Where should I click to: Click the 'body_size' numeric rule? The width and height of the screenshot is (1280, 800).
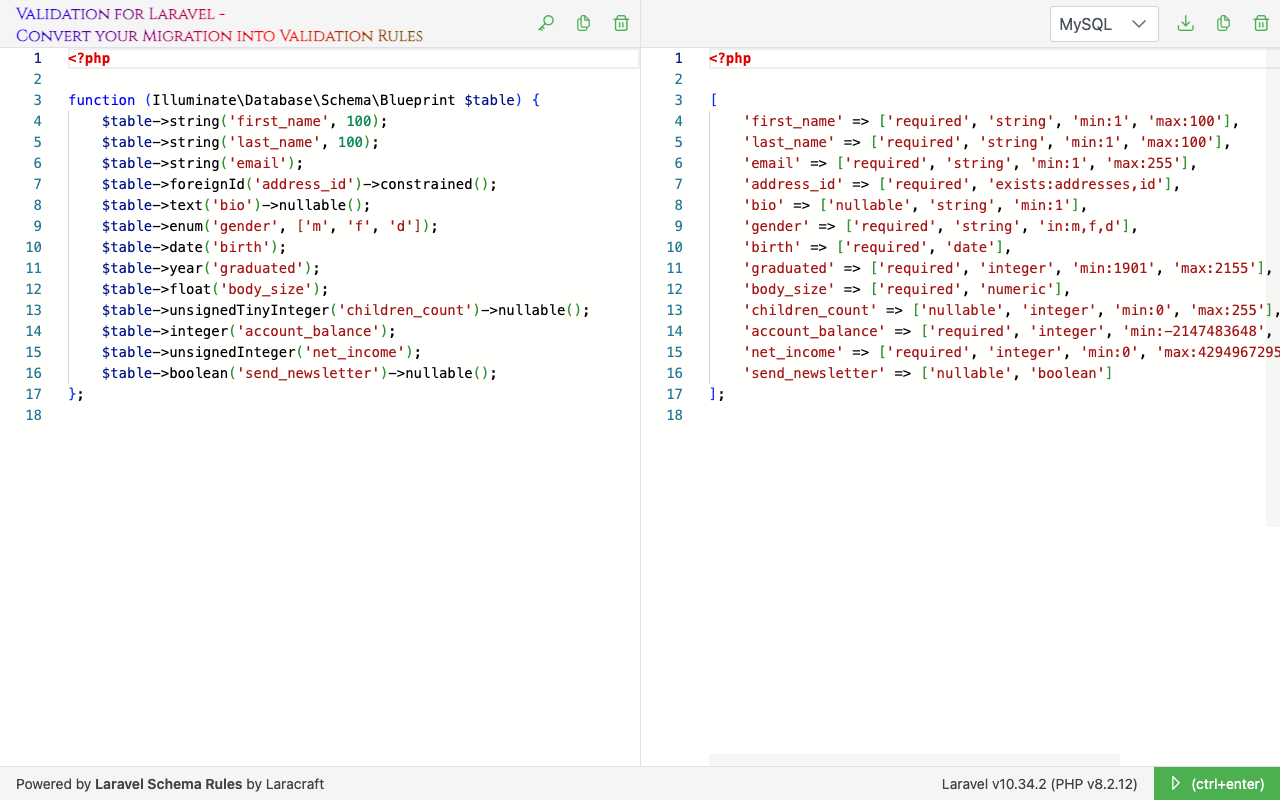[x=907, y=289]
